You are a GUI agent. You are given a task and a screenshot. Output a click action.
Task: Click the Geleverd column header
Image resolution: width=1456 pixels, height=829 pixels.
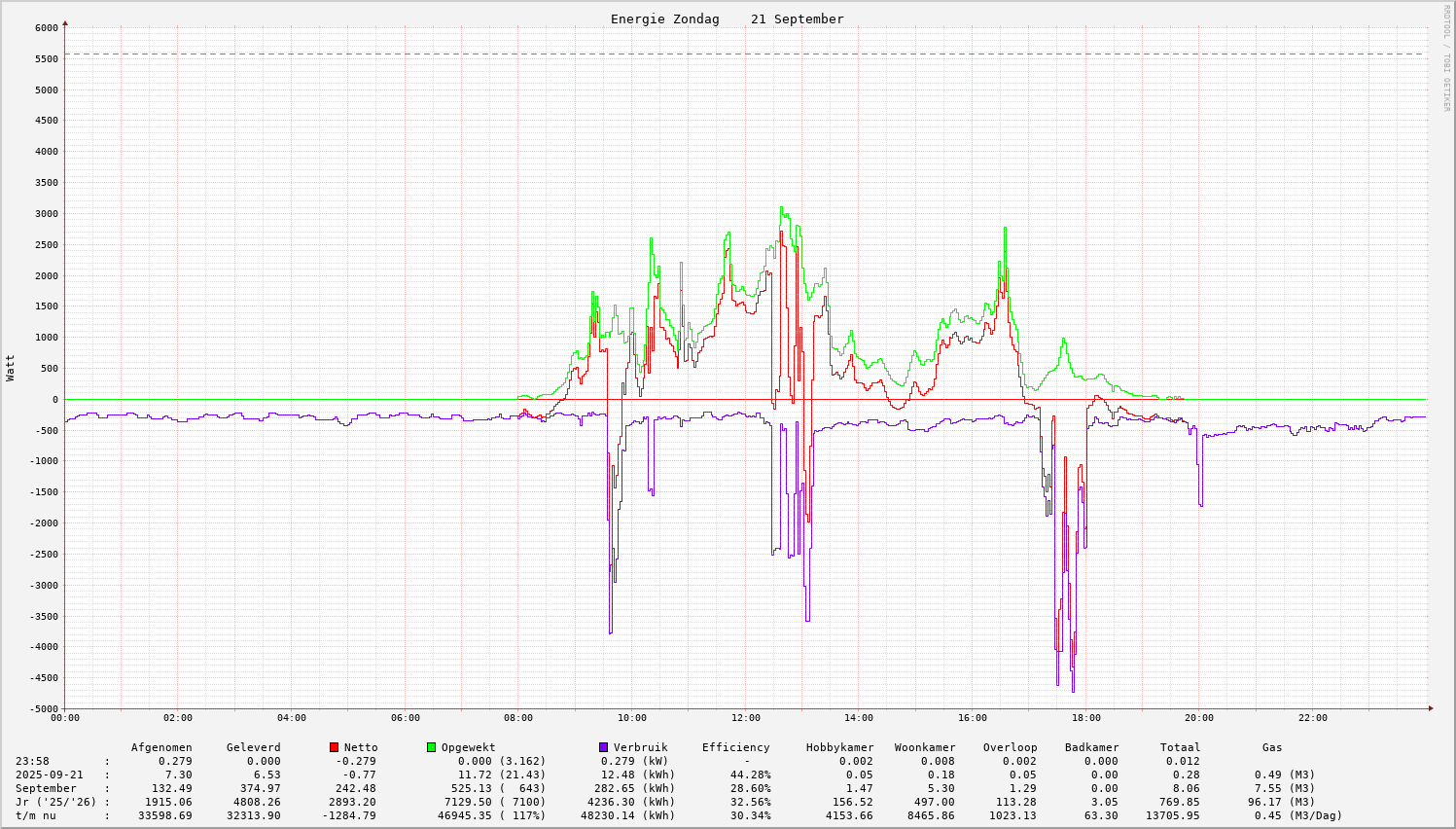[253, 747]
